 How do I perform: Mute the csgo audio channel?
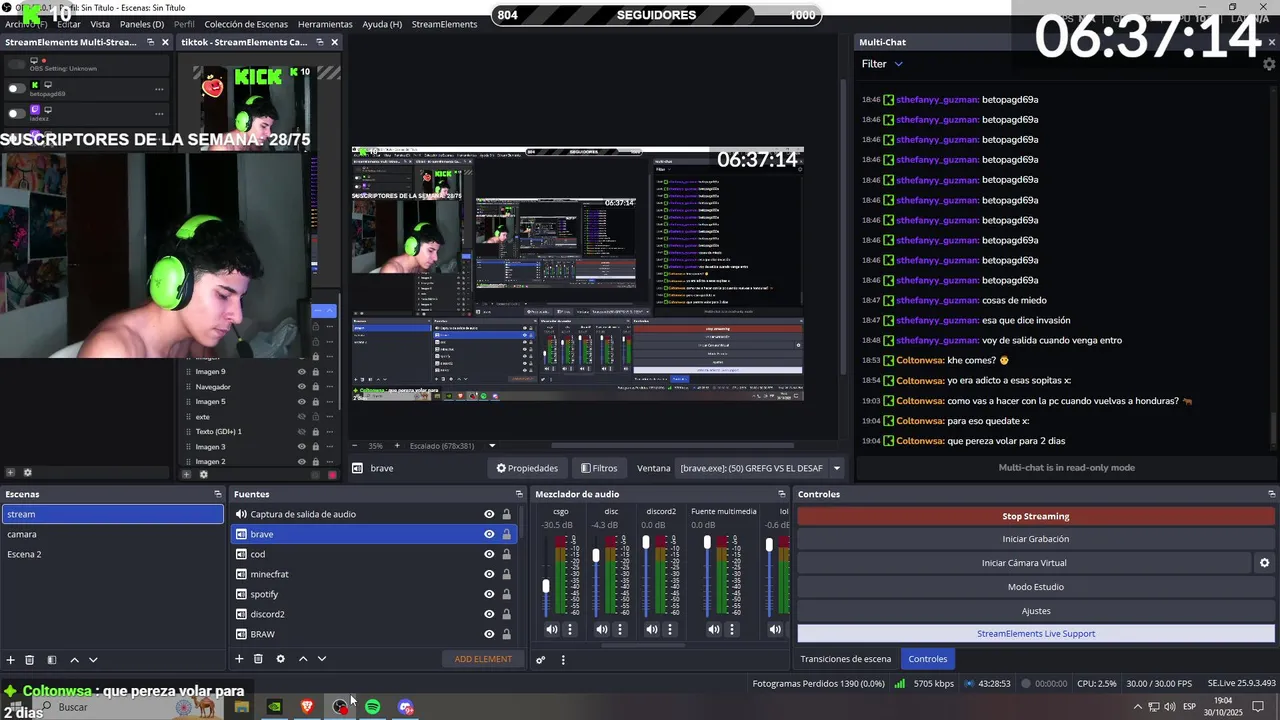[x=551, y=629]
